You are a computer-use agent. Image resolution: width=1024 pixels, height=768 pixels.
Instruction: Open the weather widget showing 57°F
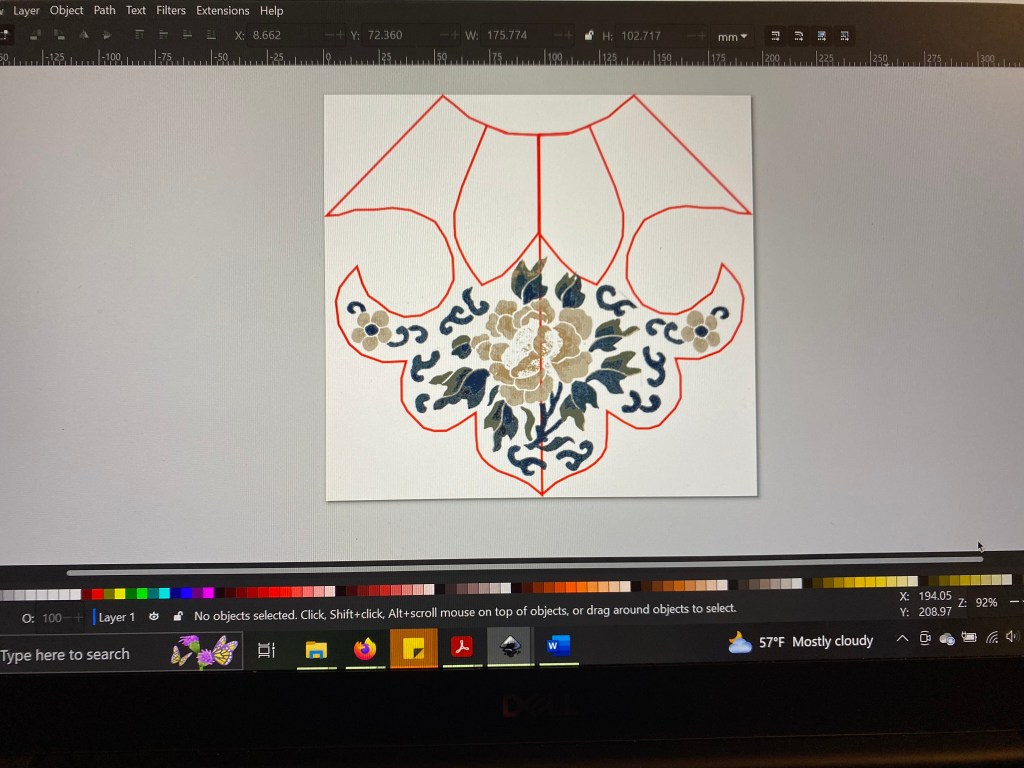click(800, 642)
